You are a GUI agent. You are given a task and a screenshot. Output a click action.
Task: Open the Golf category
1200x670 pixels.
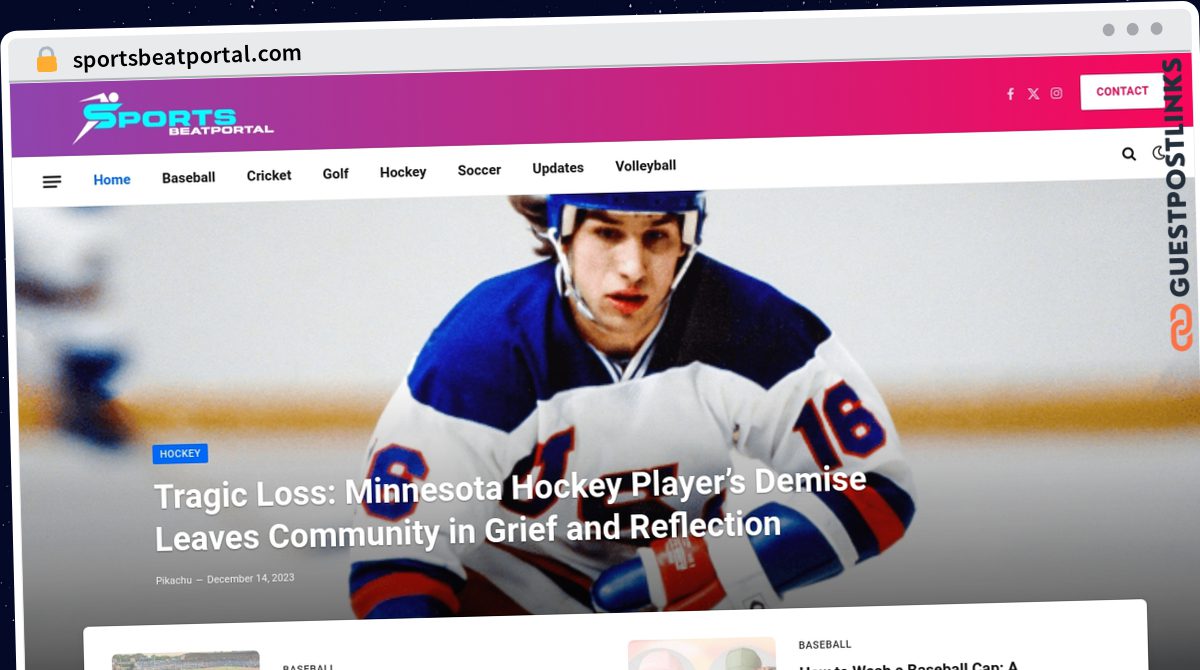pyautogui.click(x=336, y=173)
